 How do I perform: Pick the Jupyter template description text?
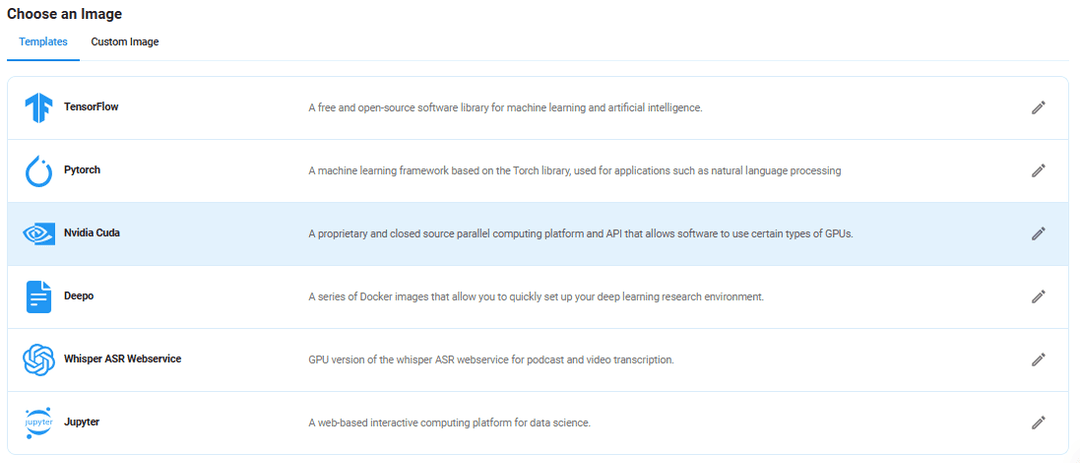(449, 423)
